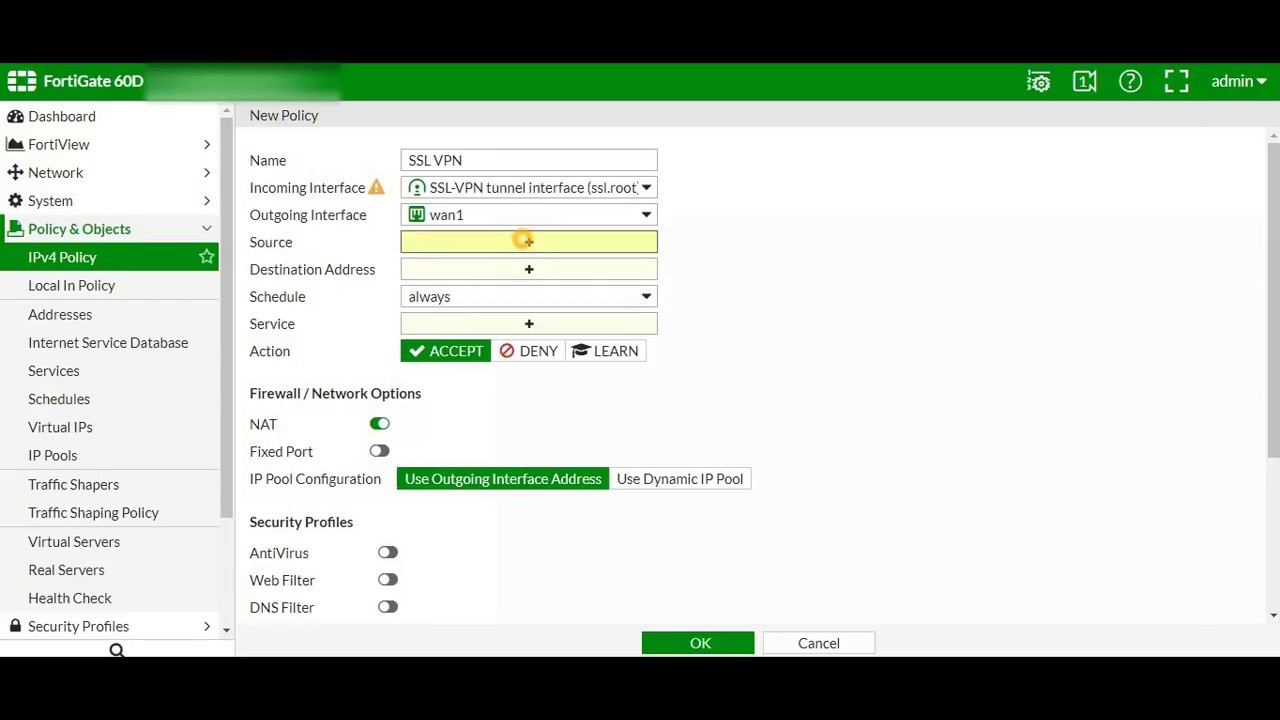Click the System gear icon in sidebar
This screenshot has height=720, width=1280.
pos(15,201)
